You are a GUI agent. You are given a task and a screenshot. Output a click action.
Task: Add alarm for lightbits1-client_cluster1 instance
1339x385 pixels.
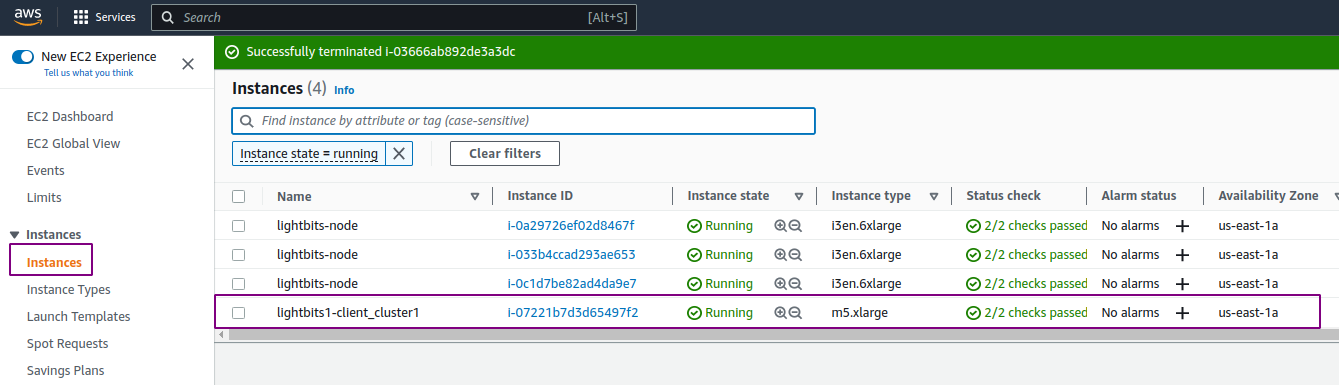coord(1182,313)
